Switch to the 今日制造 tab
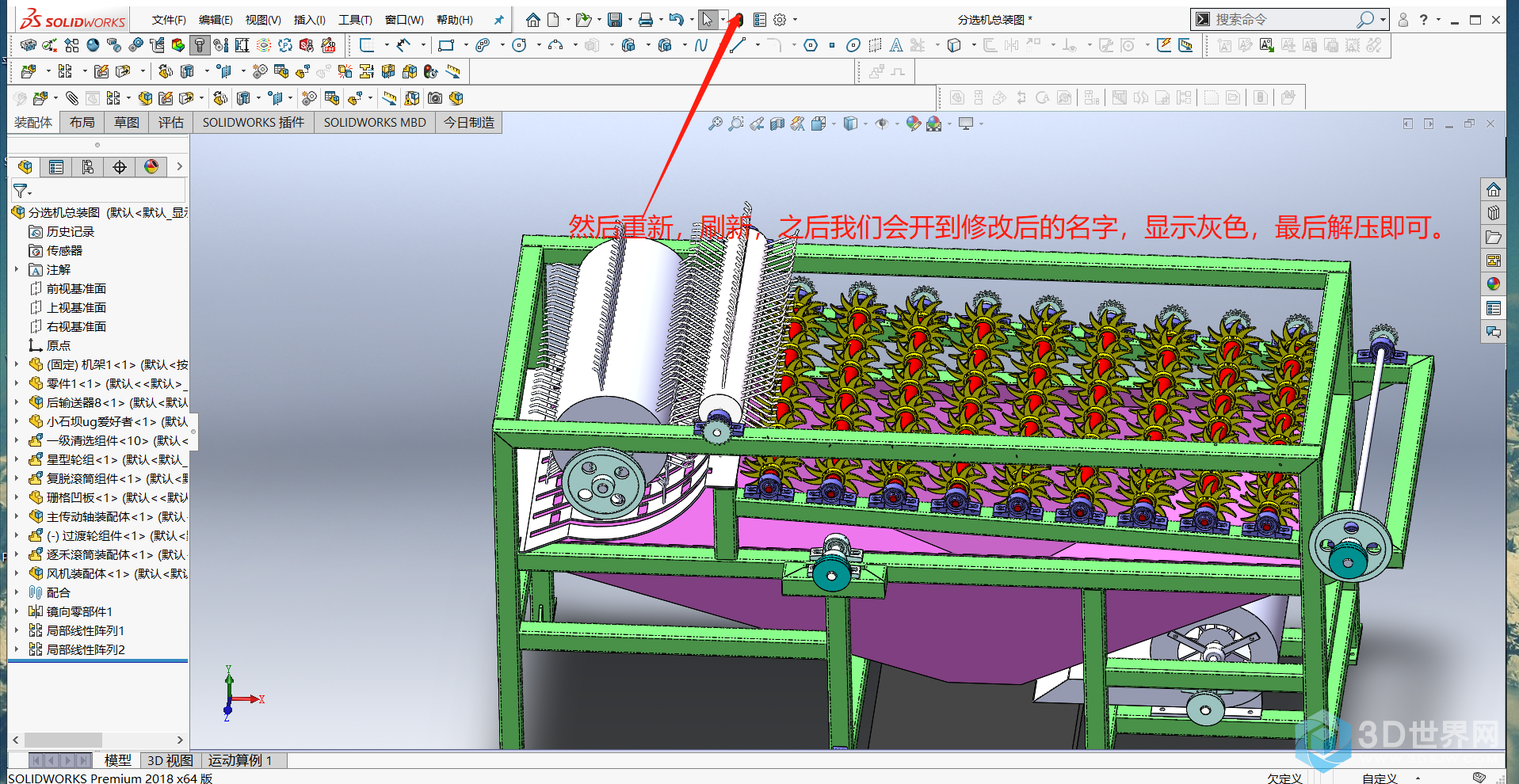The height and width of the screenshot is (784, 1519). [469, 123]
